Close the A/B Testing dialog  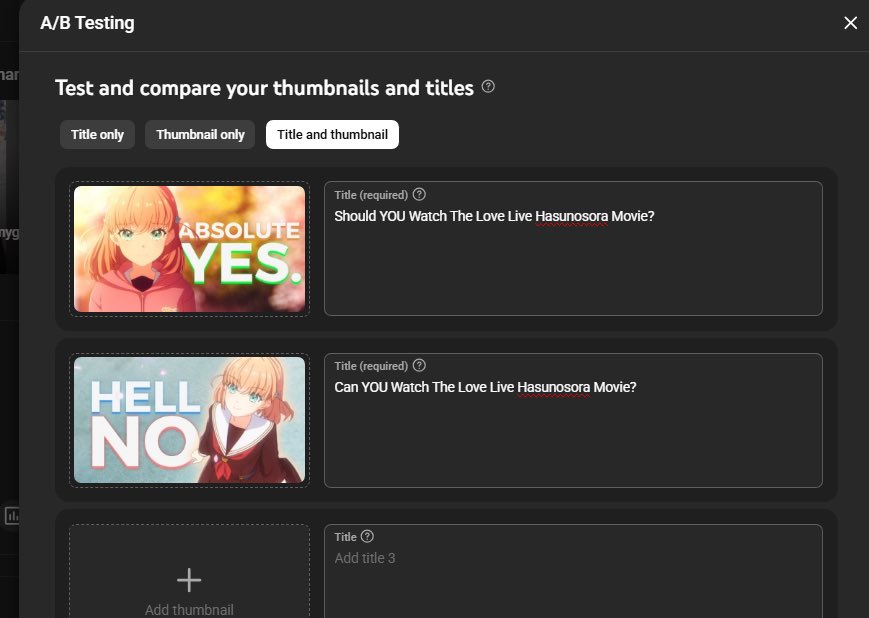pos(850,23)
